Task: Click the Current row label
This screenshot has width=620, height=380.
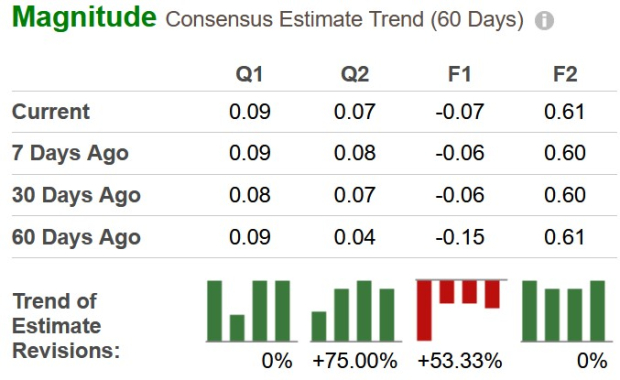Action: tap(51, 112)
